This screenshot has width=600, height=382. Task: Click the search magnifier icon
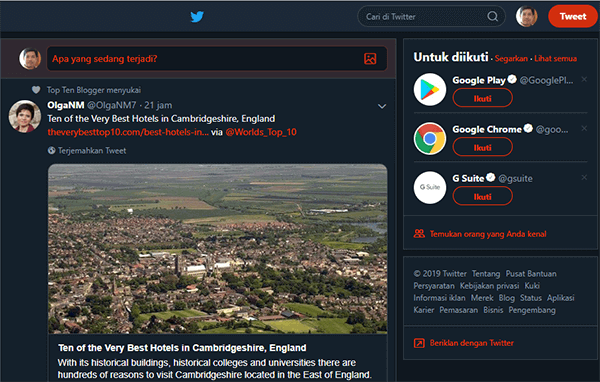[492, 16]
